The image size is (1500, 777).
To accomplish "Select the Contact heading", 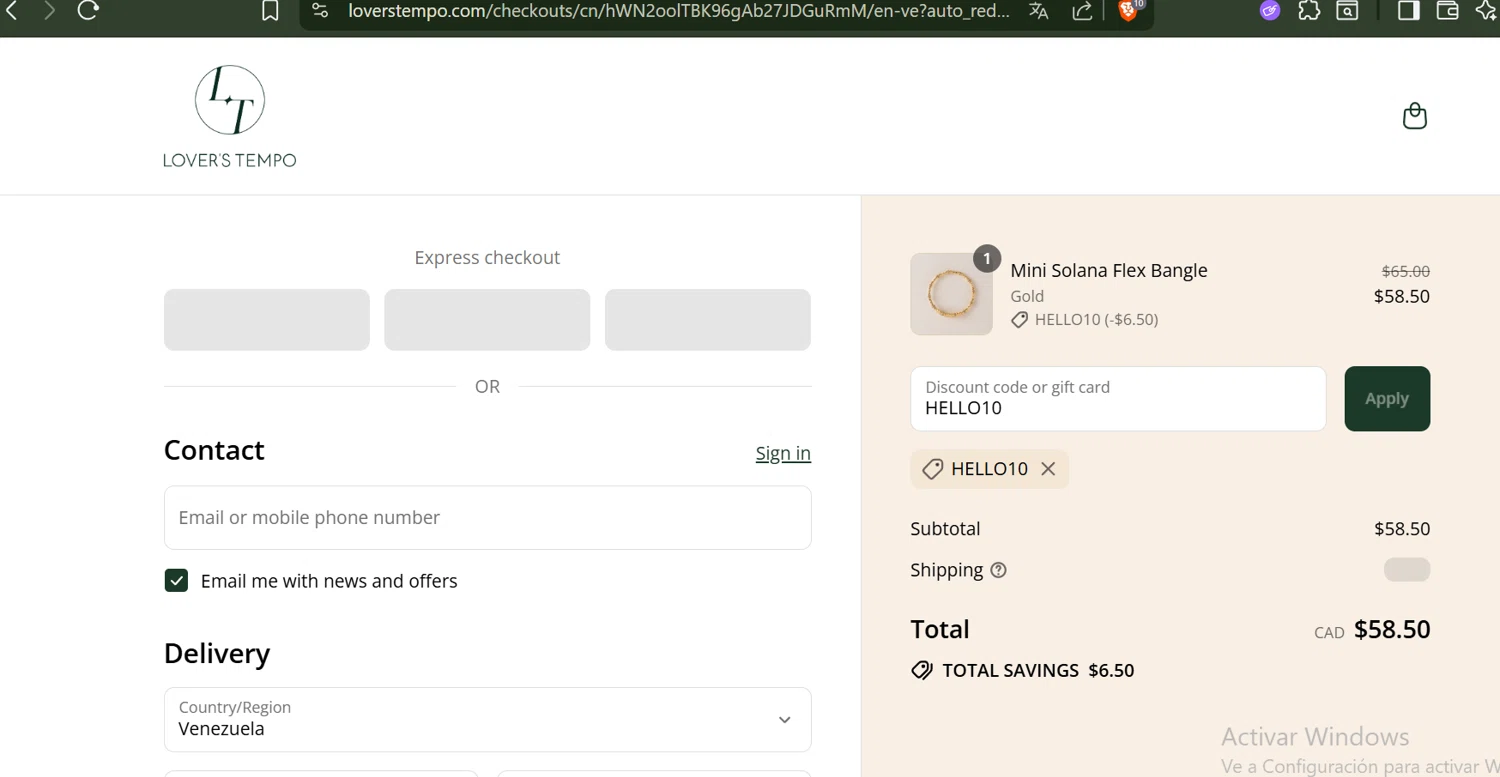I will click(x=214, y=451).
